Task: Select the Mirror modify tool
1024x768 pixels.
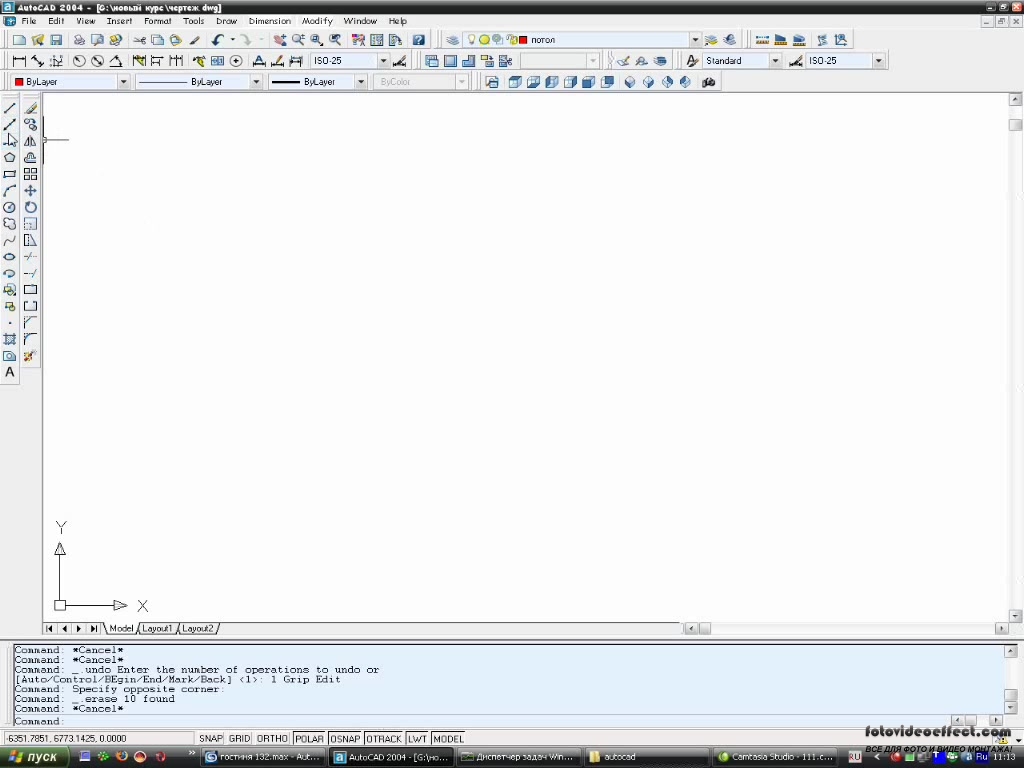Action: click(30, 141)
